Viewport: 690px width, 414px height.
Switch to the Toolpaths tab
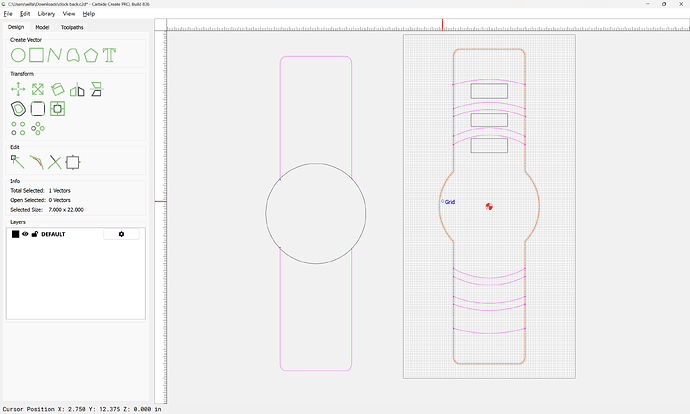[x=72, y=27]
